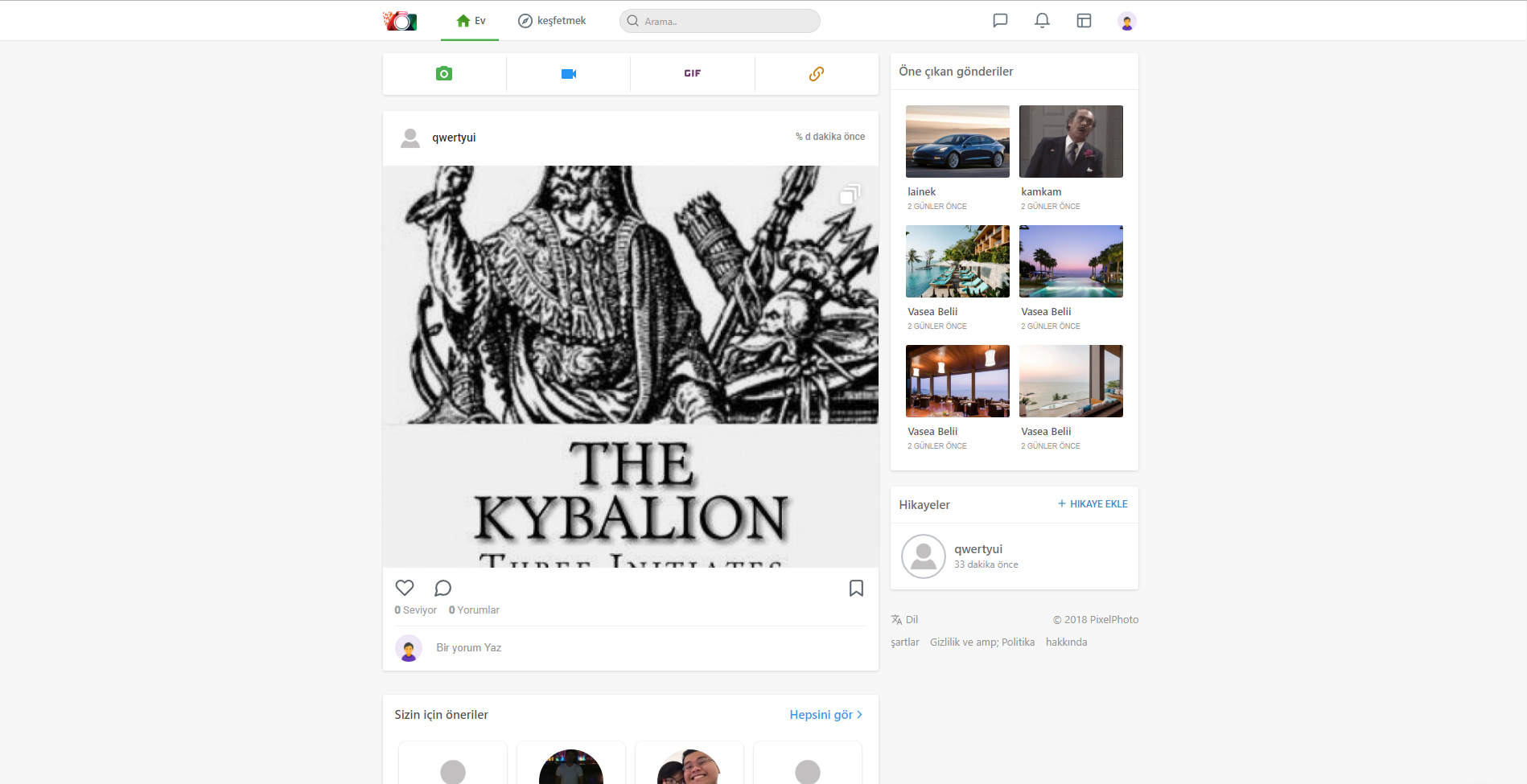Click the Arama search field
This screenshot has height=784, width=1527.
click(720, 21)
